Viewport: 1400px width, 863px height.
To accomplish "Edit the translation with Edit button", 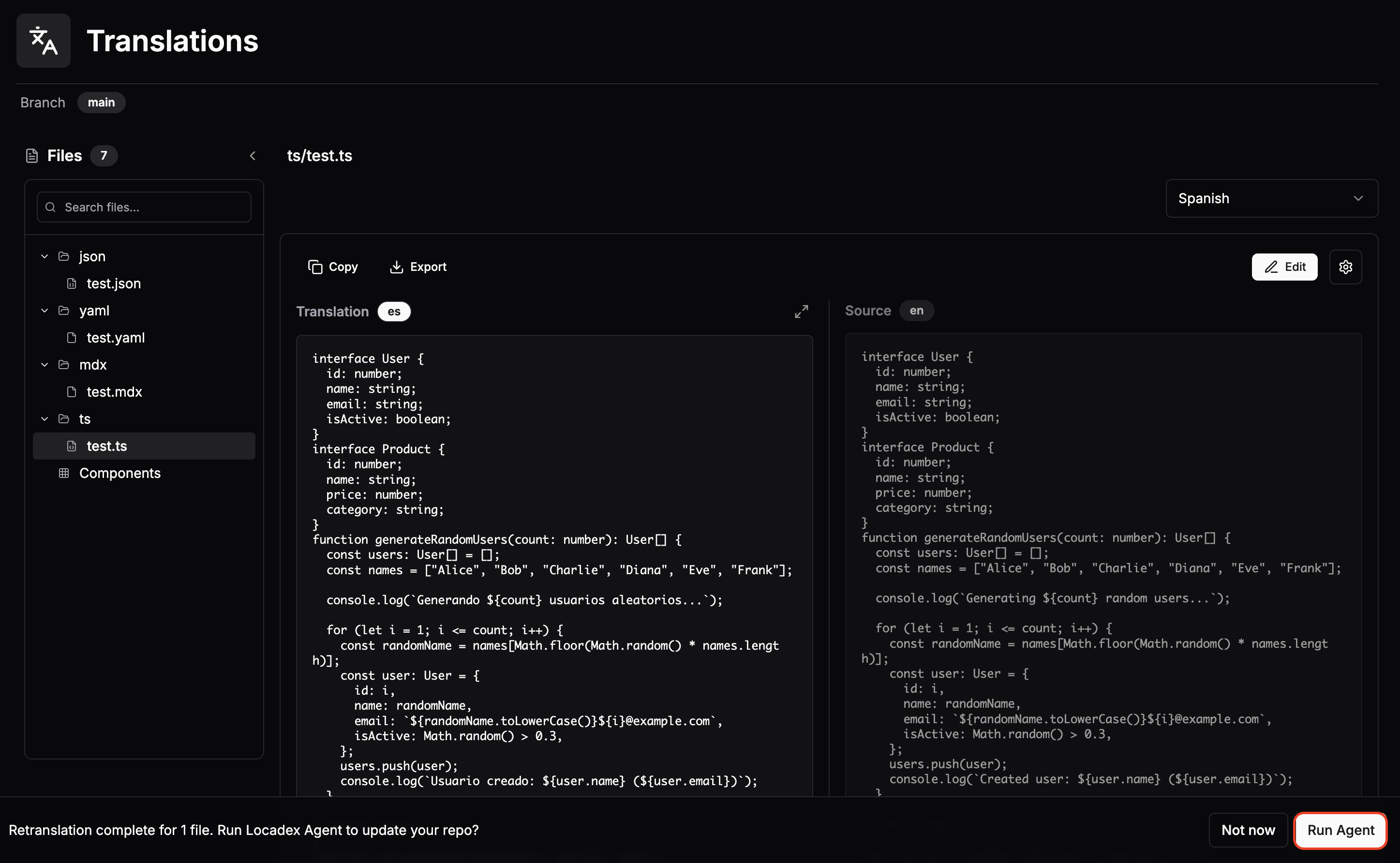I will (x=1284, y=267).
